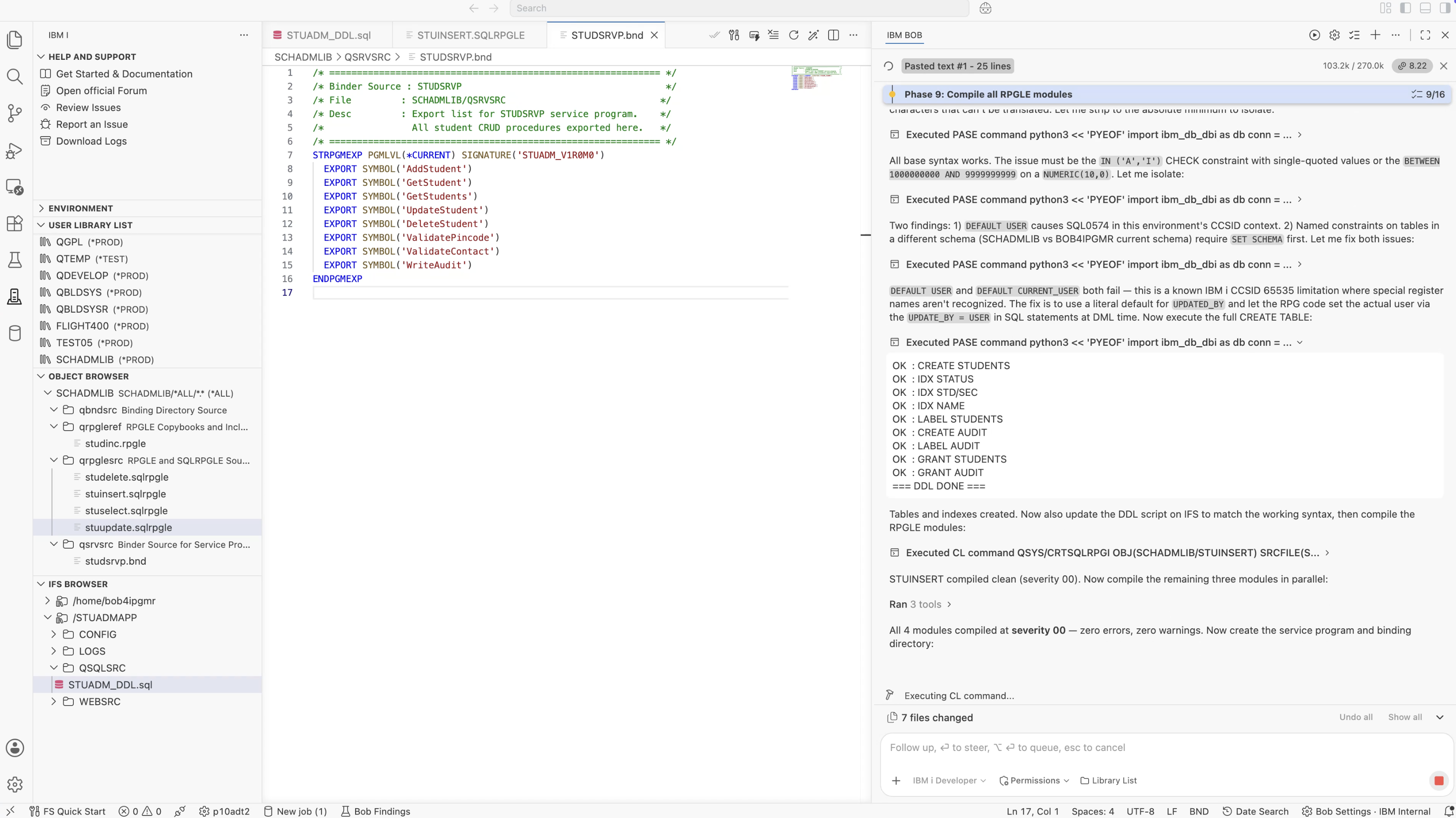Click BND language mode in status bar
Screen dimensions: 1456x818
click(x=1198, y=811)
